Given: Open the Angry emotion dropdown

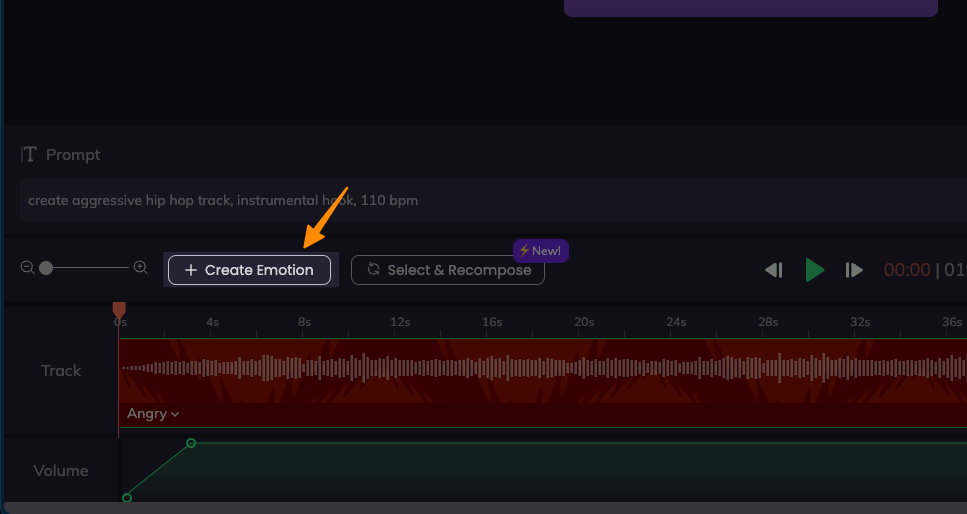Looking at the screenshot, I should pyautogui.click(x=153, y=414).
